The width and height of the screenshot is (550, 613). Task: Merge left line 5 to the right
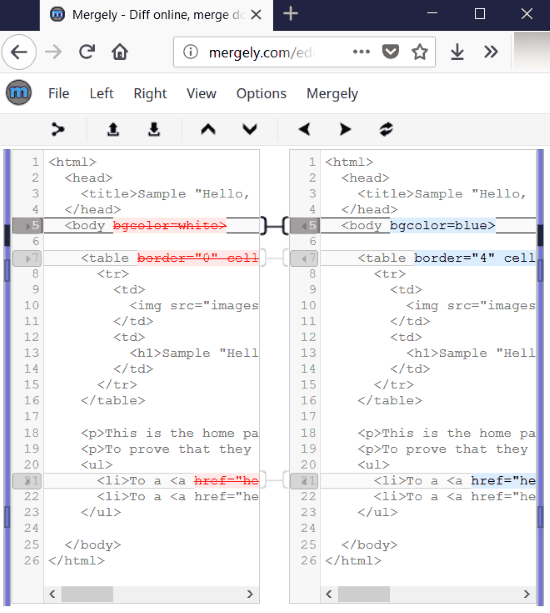(x=27, y=226)
